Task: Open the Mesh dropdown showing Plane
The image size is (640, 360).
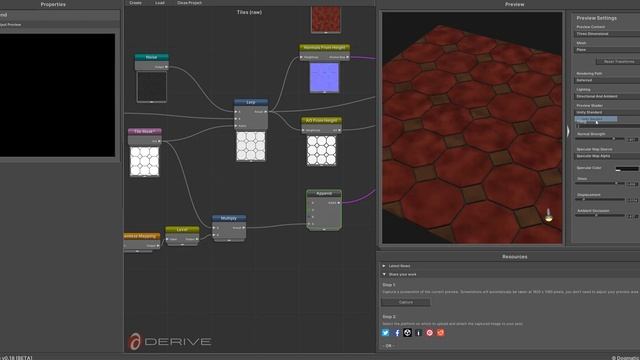Action: [607, 50]
